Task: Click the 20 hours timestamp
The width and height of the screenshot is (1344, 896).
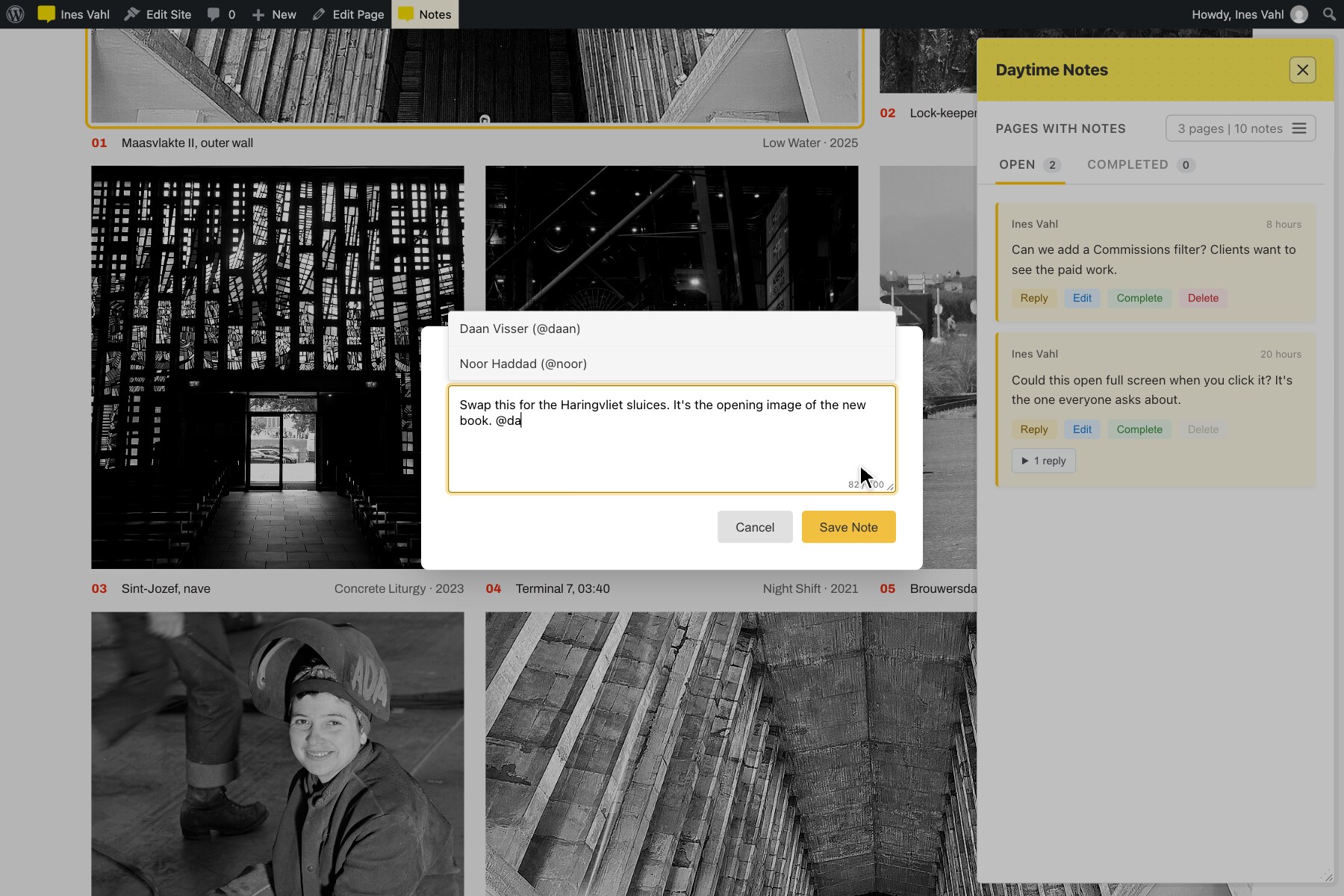Action: coord(1281,354)
